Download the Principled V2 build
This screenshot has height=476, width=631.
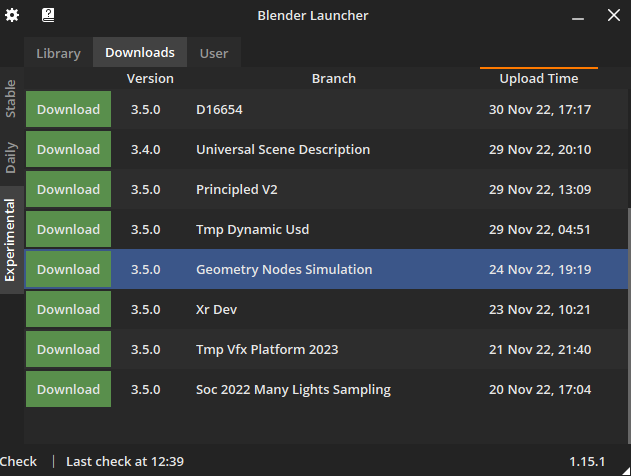(x=68, y=190)
